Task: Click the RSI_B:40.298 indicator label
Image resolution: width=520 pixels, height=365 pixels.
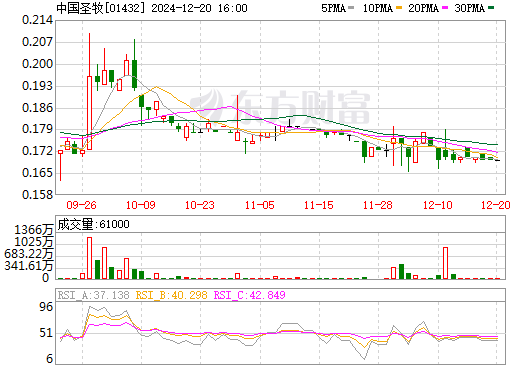Action: click(x=171, y=295)
